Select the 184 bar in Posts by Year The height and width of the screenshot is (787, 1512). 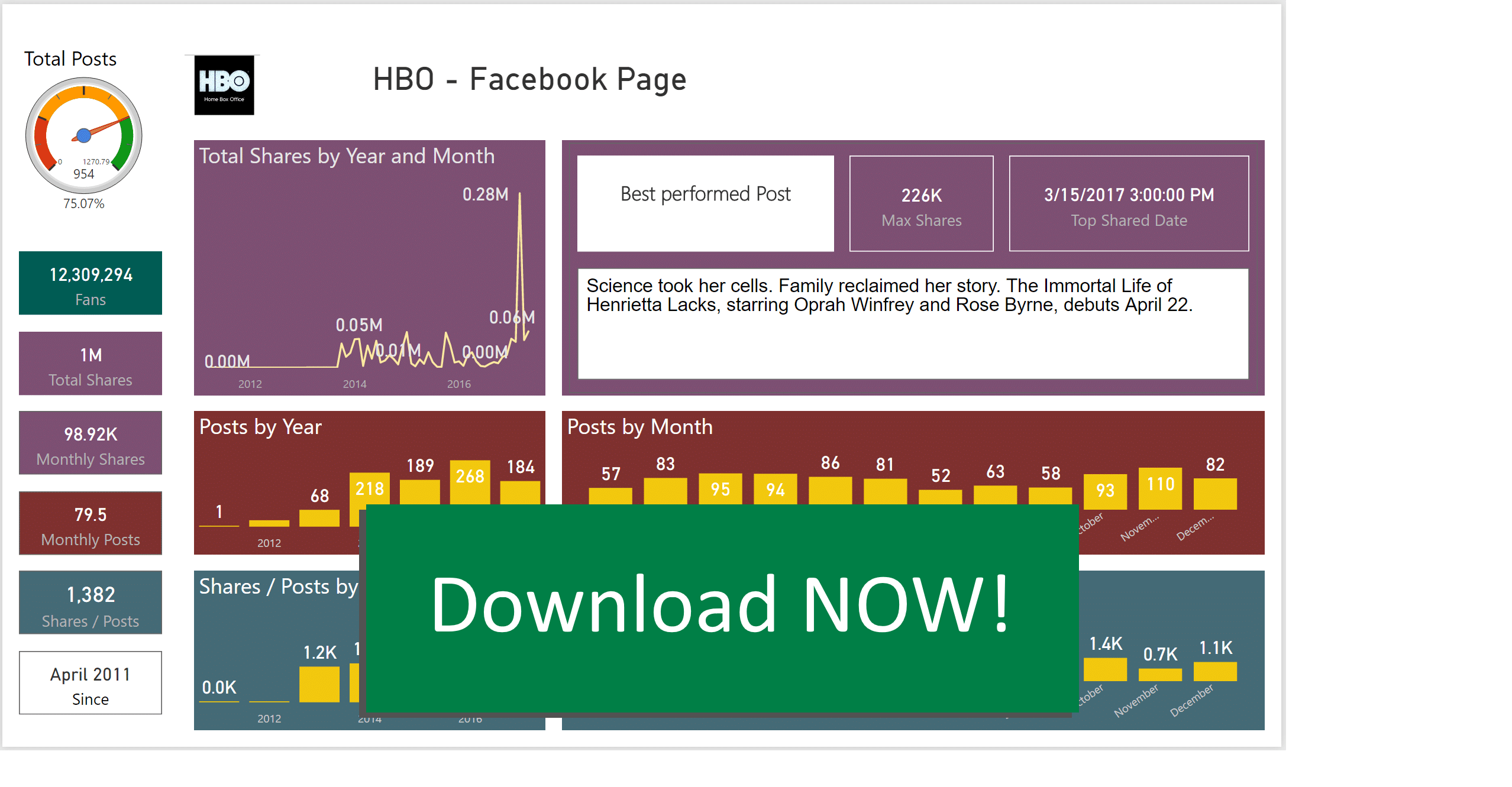tap(520, 493)
